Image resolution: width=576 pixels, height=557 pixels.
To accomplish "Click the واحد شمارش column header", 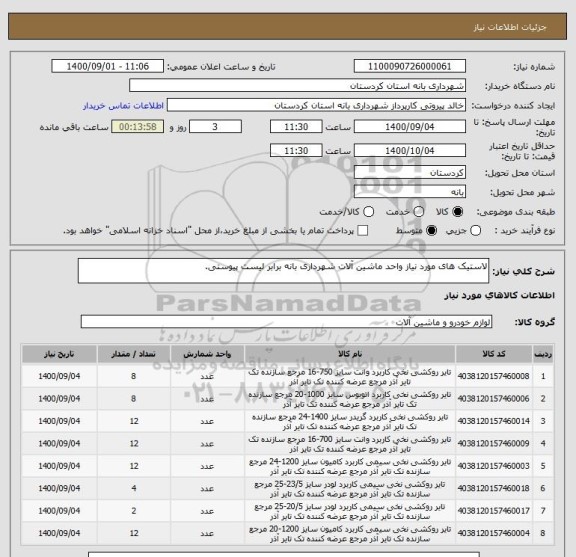I will coord(207,354).
